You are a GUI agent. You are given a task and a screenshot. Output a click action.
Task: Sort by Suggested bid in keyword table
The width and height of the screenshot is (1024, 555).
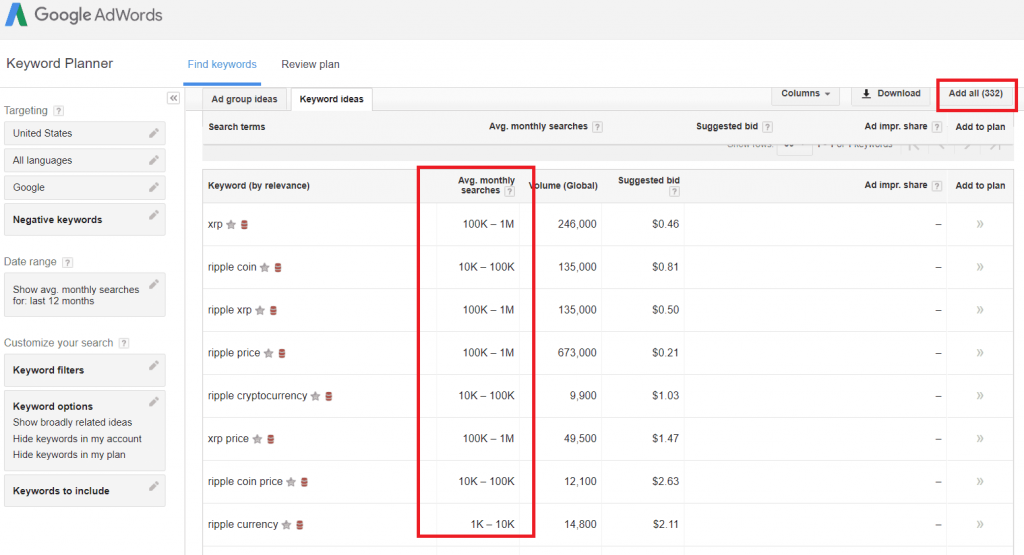pyautogui.click(x=648, y=181)
